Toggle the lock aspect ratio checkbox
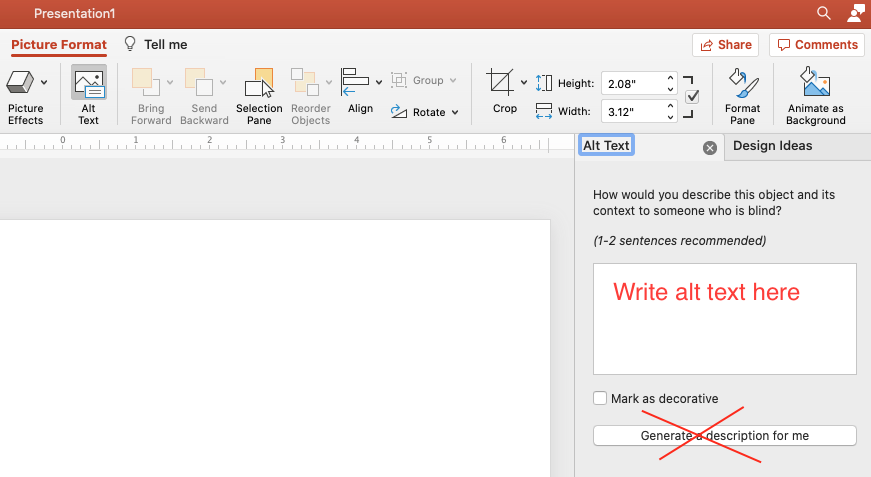Viewport: 871px width, 477px height. click(692, 97)
